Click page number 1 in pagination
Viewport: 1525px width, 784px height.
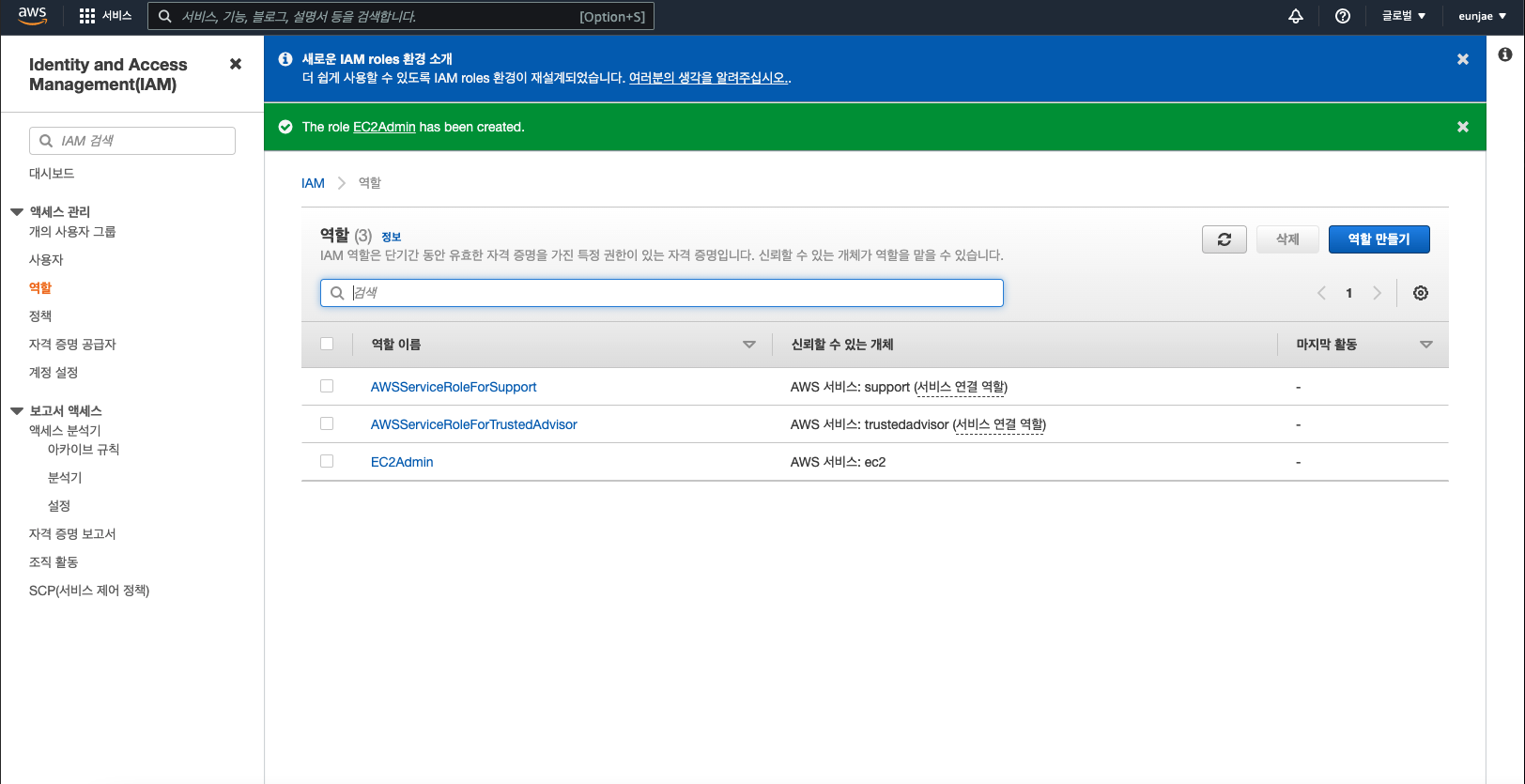click(1349, 293)
